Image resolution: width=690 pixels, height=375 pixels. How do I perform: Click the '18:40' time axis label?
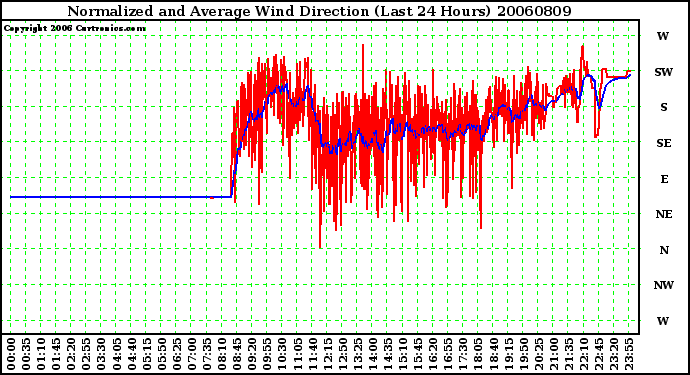tap(493, 354)
